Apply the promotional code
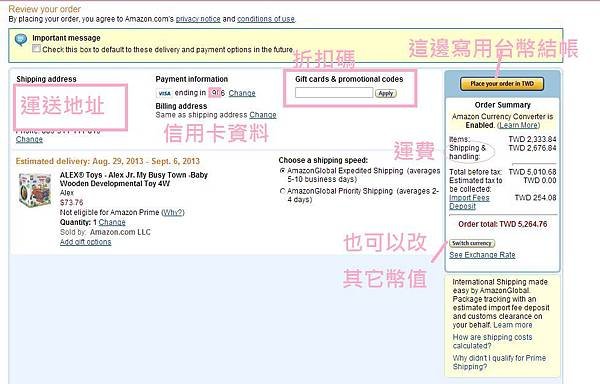This screenshot has height=384, width=600. click(386, 93)
